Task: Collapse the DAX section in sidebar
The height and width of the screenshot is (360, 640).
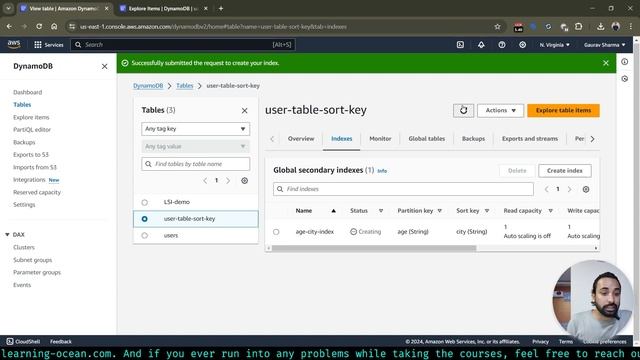Action: coord(7,235)
